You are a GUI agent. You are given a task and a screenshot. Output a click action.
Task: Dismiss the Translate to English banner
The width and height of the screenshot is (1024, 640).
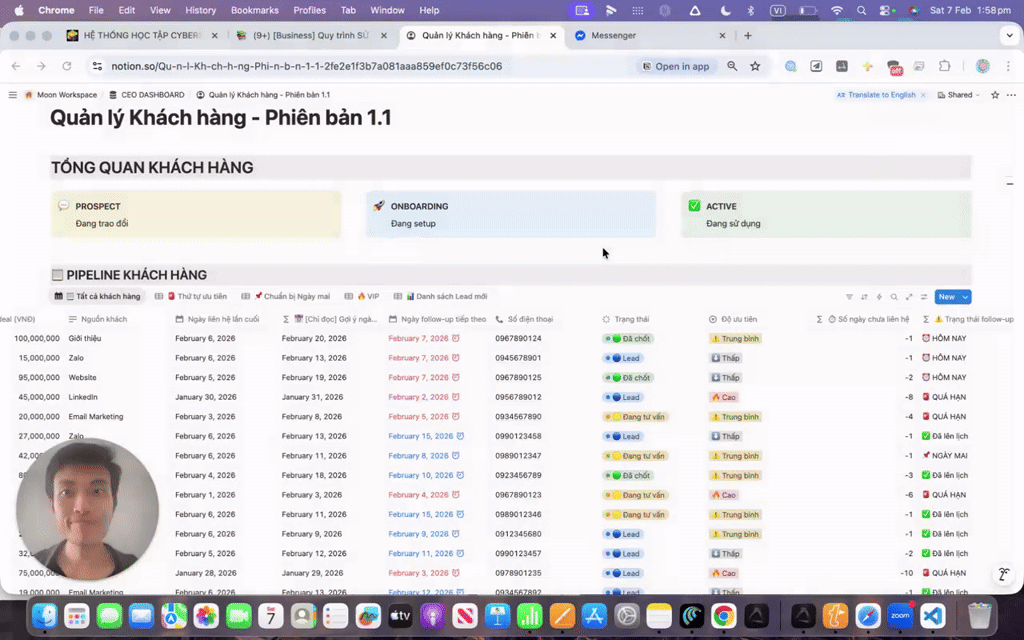[x=923, y=95]
